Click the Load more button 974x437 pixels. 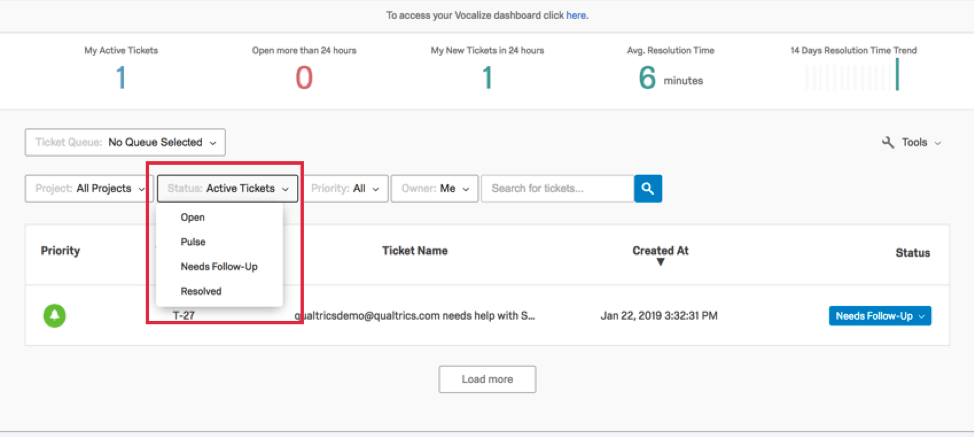pyautogui.click(x=487, y=379)
